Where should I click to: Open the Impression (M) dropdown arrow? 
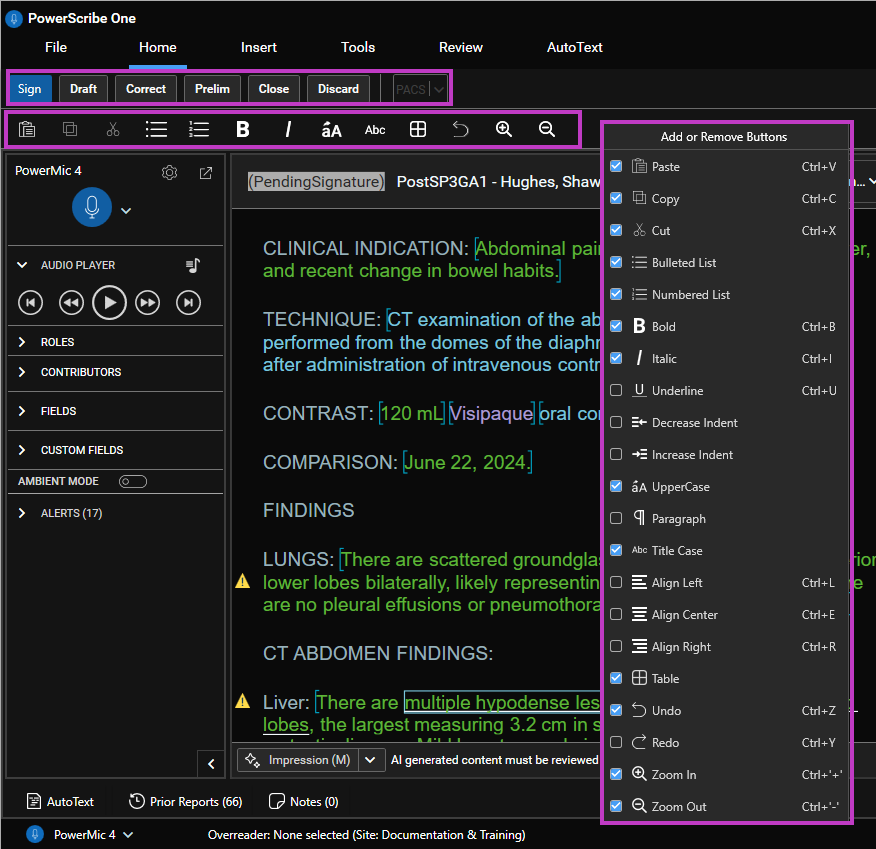[370, 760]
